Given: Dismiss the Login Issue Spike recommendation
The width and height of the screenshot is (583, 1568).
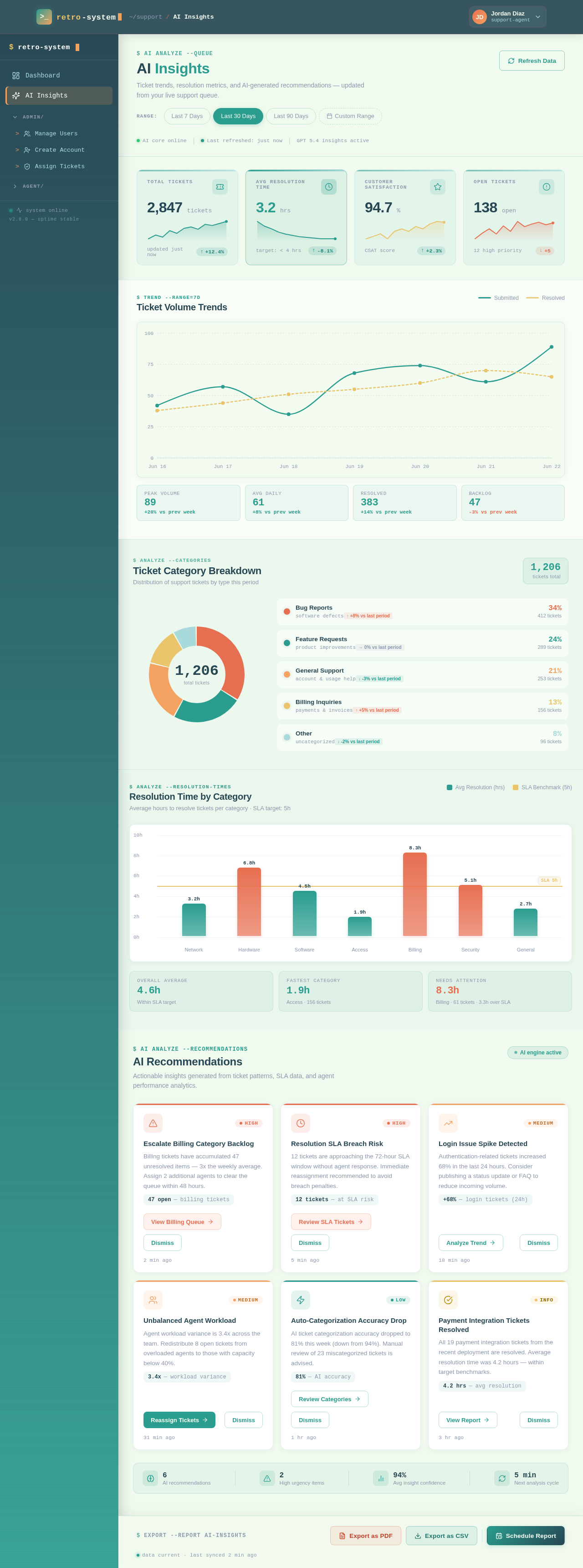Looking at the screenshot, I should (538, 1243).
